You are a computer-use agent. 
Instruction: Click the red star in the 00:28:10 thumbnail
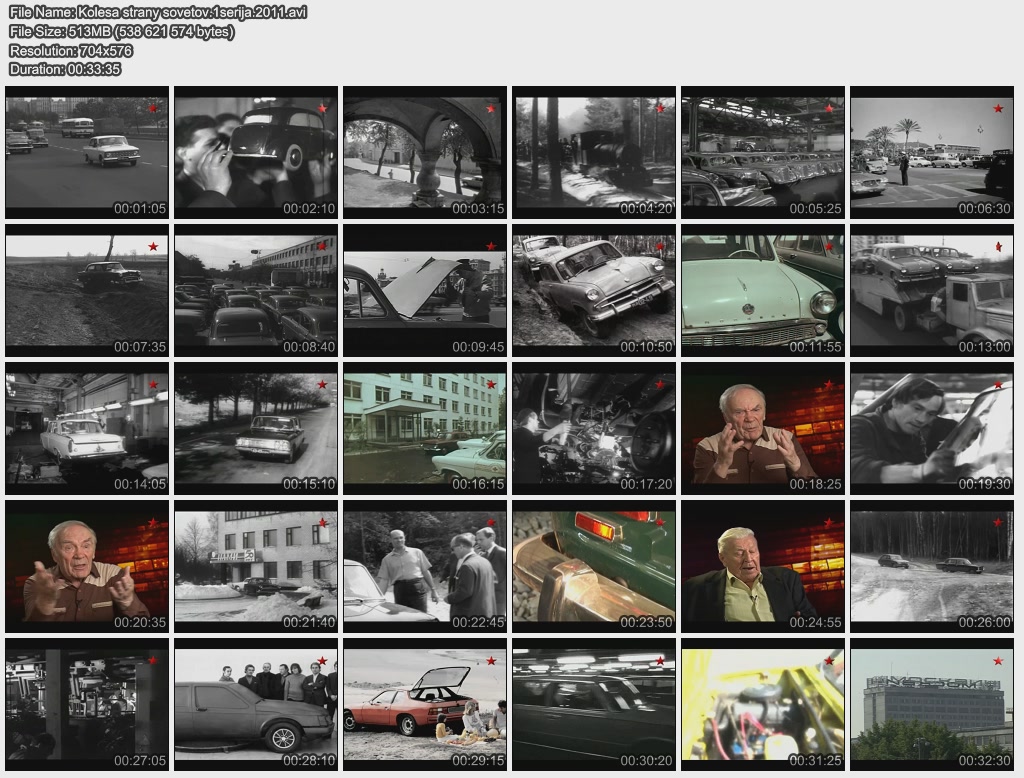coord(322,660)
